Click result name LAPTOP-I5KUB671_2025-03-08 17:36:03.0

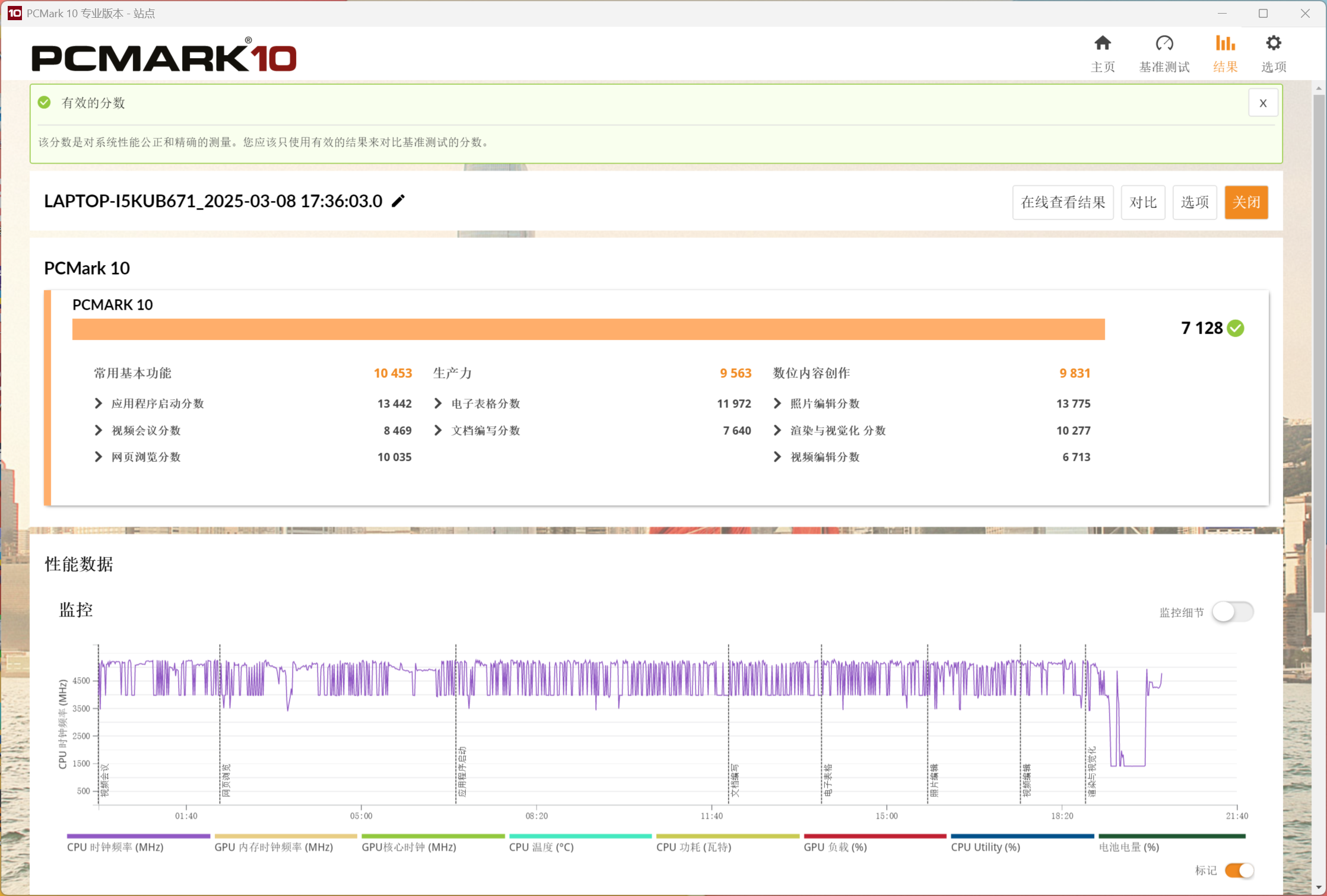(x=213, y=201)
